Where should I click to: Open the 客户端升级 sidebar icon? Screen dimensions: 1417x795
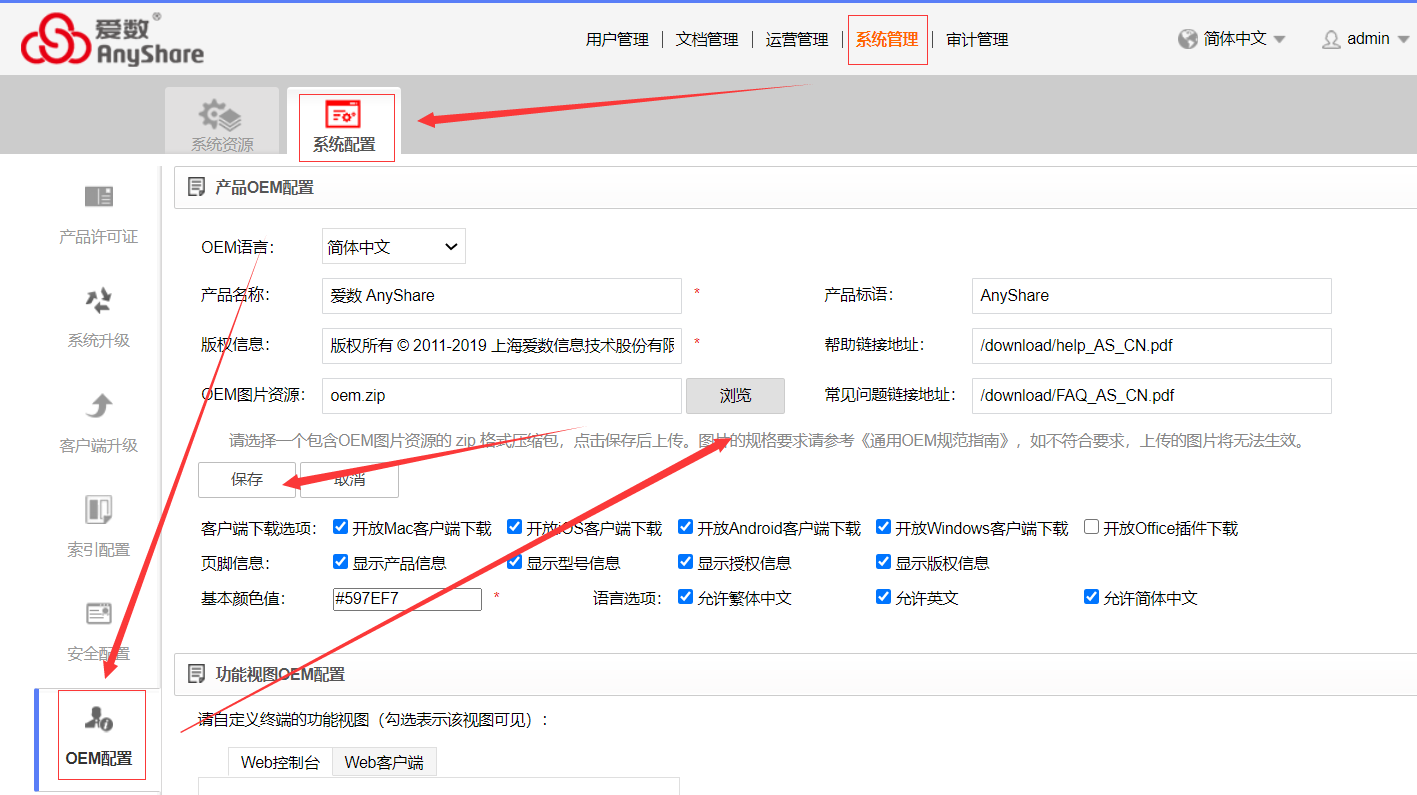tap(99, 405)
